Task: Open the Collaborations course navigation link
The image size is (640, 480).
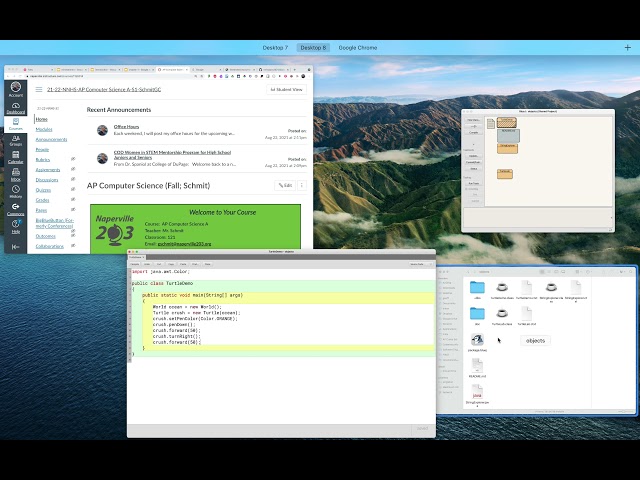Action: (50, 247)
